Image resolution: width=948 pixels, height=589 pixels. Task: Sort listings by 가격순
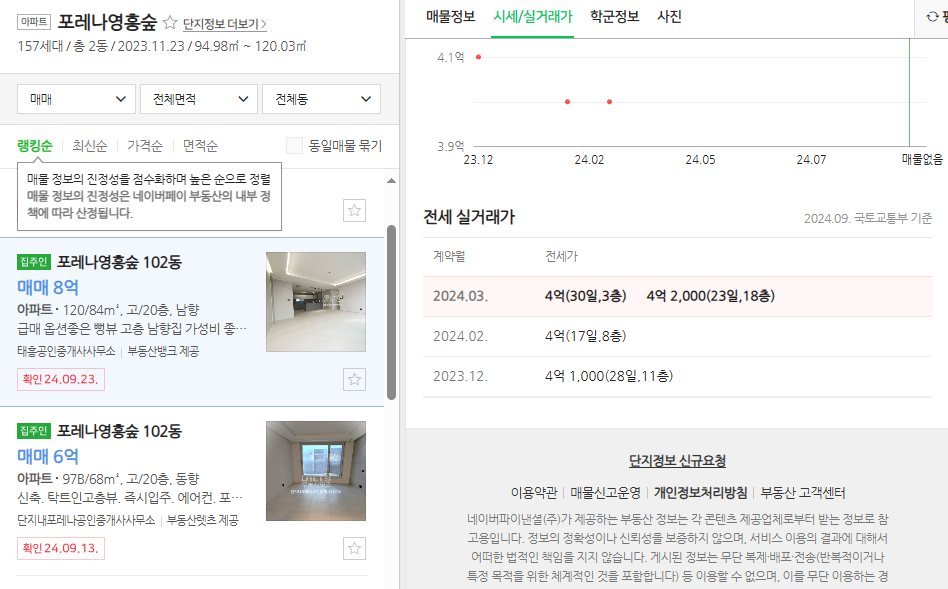[x=144, y=146]
